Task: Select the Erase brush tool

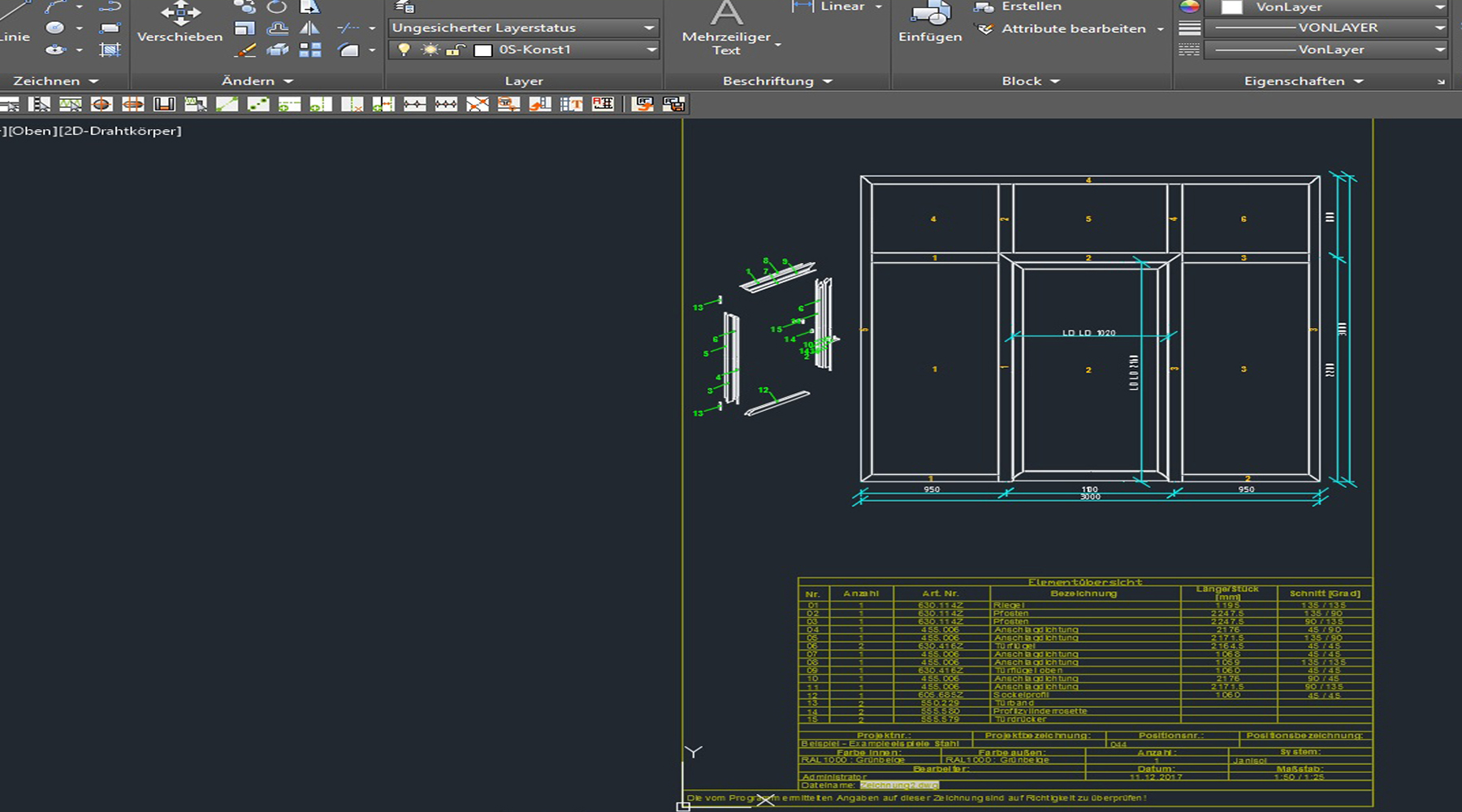Action: (244, 50)
